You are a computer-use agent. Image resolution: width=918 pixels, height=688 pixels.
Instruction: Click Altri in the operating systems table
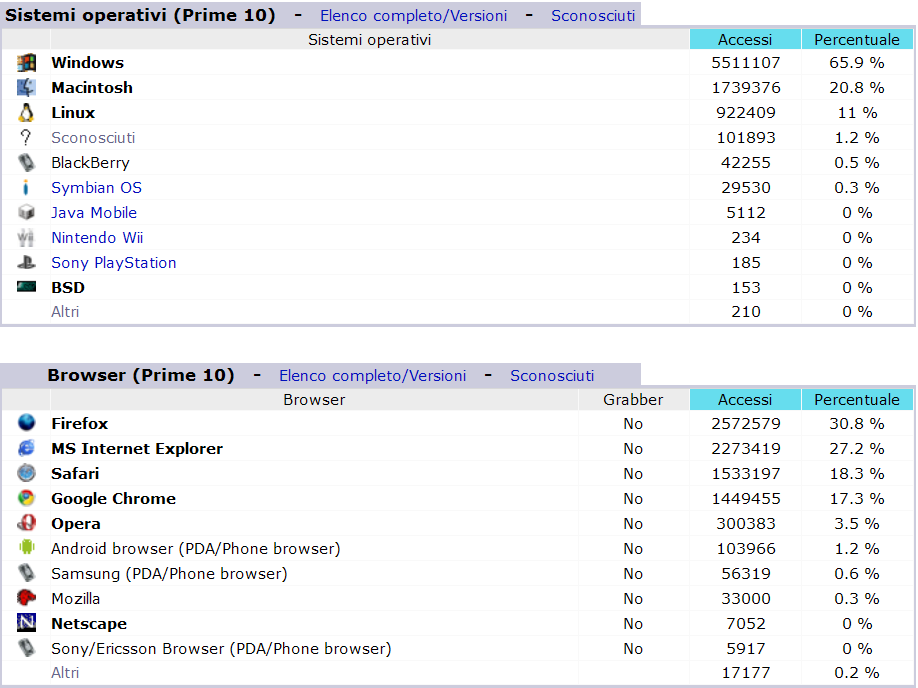tap(65, 312)
